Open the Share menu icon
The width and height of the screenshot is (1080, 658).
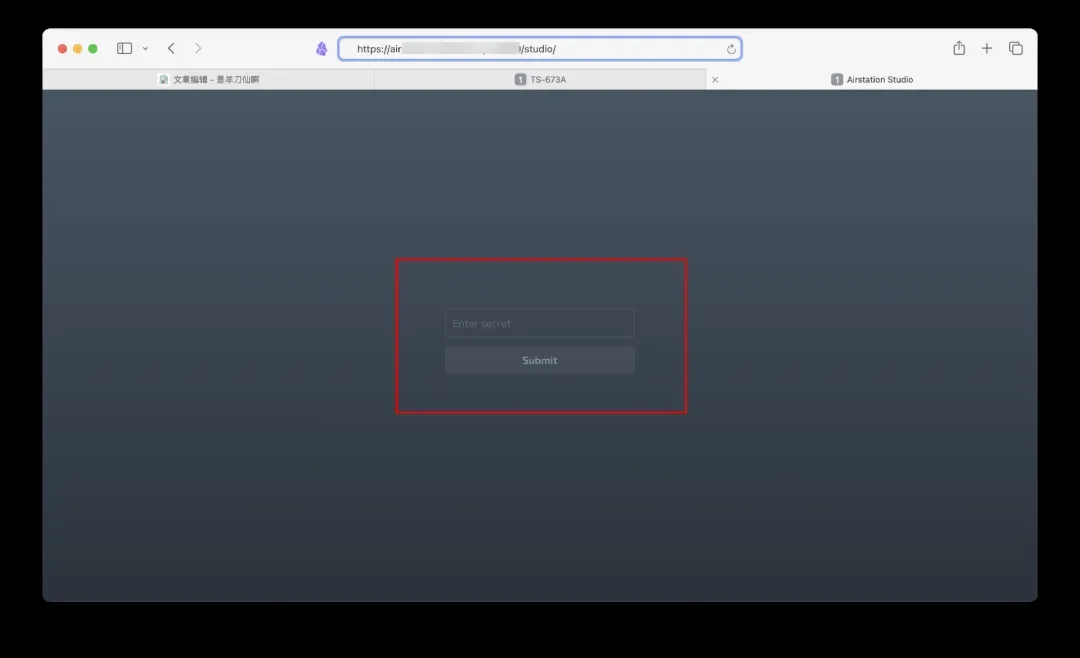(x=959, y=48)
